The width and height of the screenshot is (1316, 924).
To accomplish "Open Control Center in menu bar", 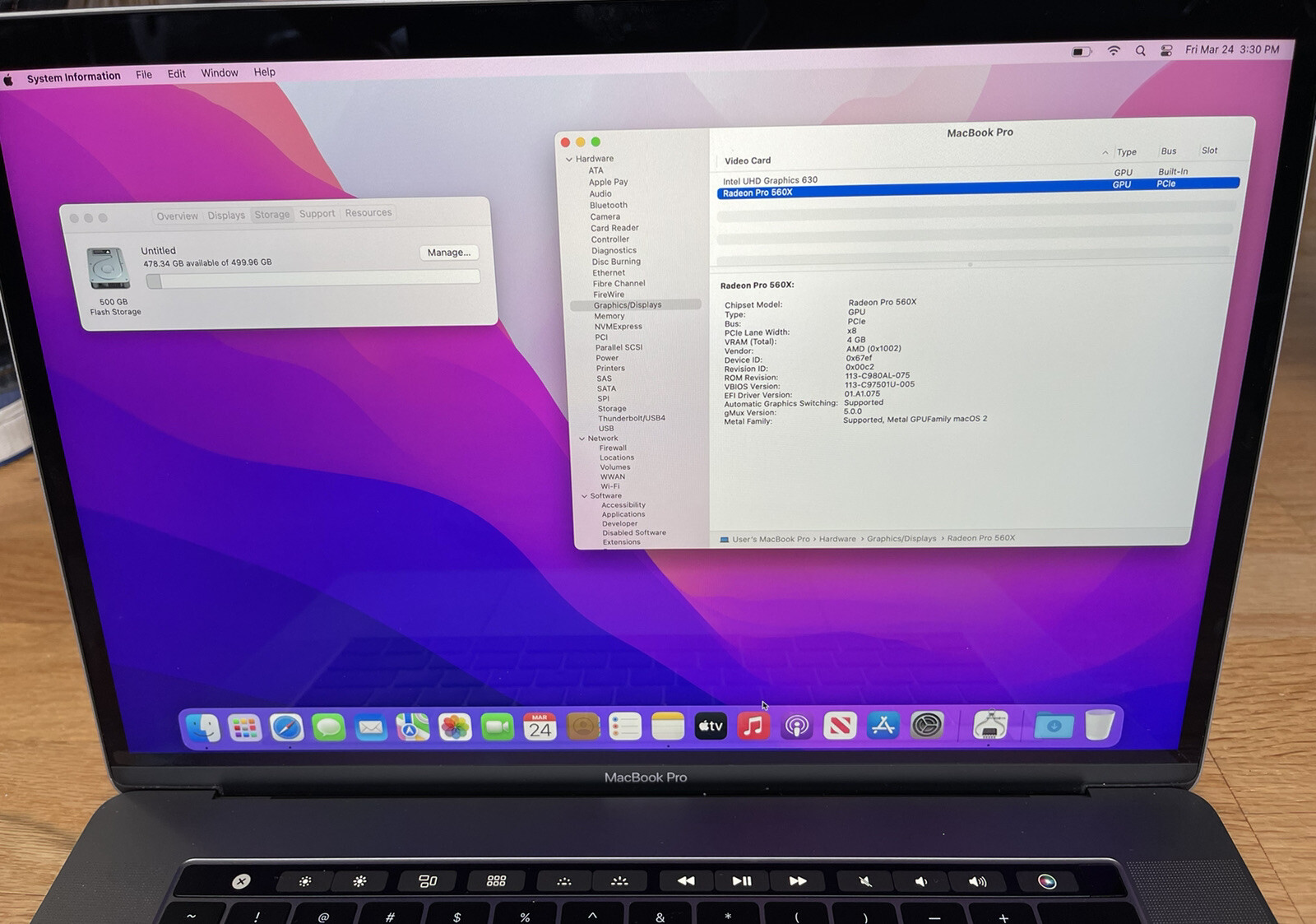I will click(1166, 51).
